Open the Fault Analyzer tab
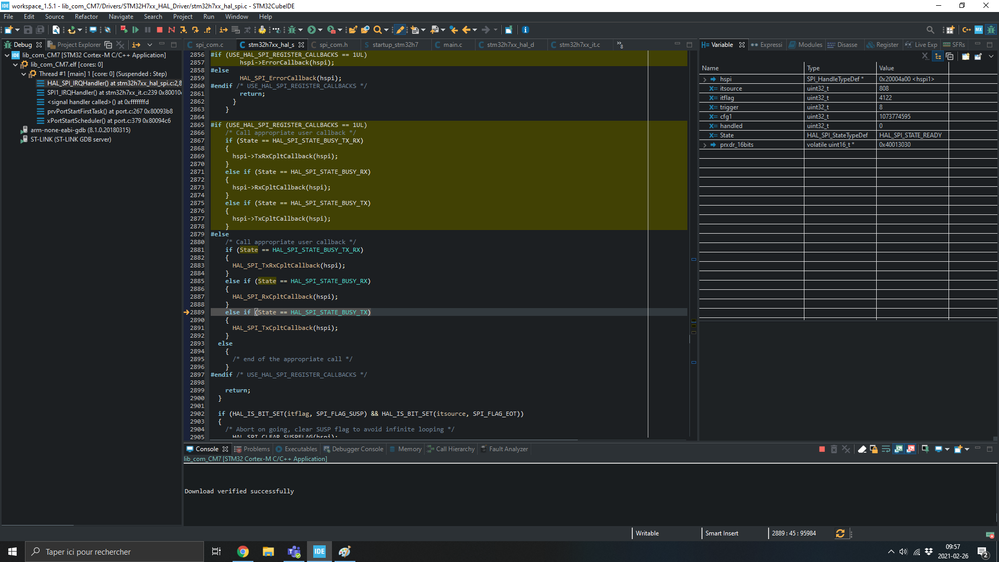The width and height of the screenshot is (999, 562). 504,449
